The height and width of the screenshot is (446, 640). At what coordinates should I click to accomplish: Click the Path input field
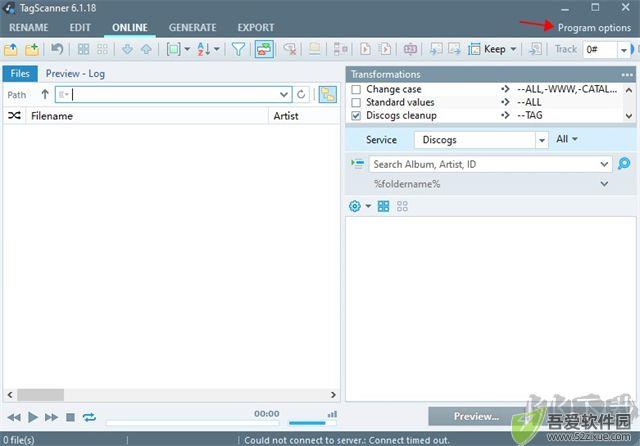(x=173, y=95)
